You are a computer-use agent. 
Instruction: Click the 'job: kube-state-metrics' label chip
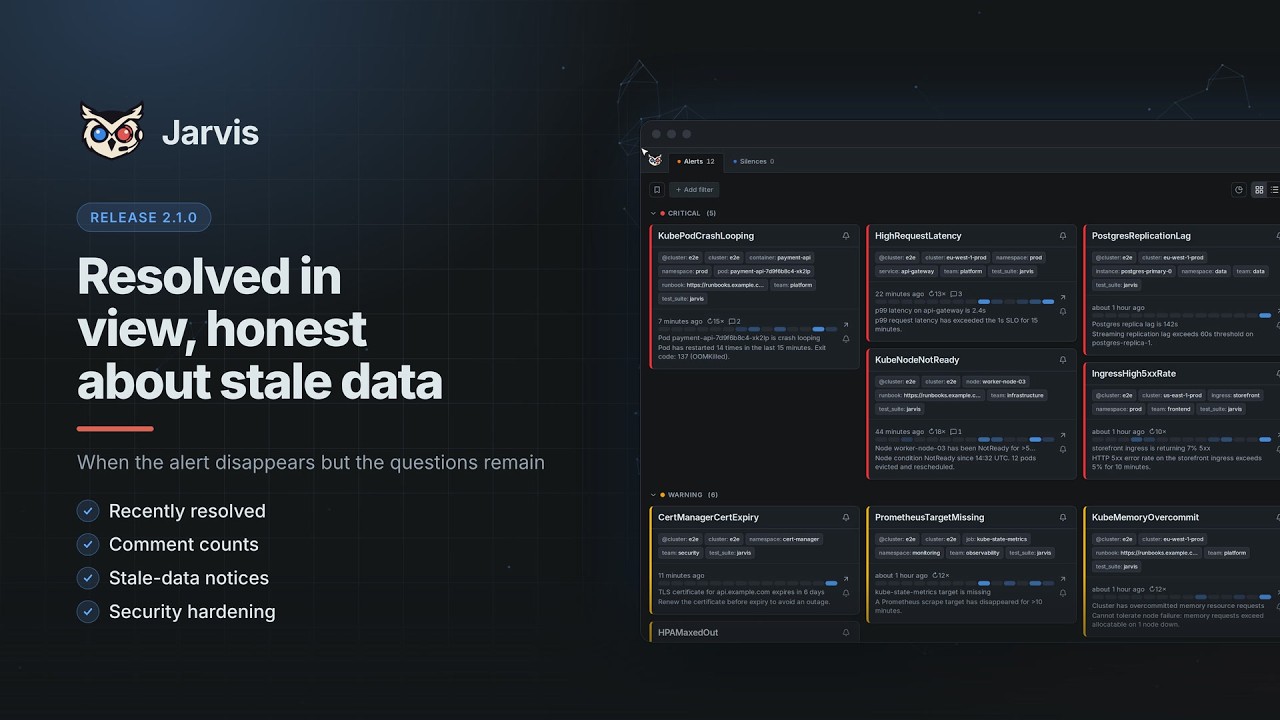(x=996, y=539)
